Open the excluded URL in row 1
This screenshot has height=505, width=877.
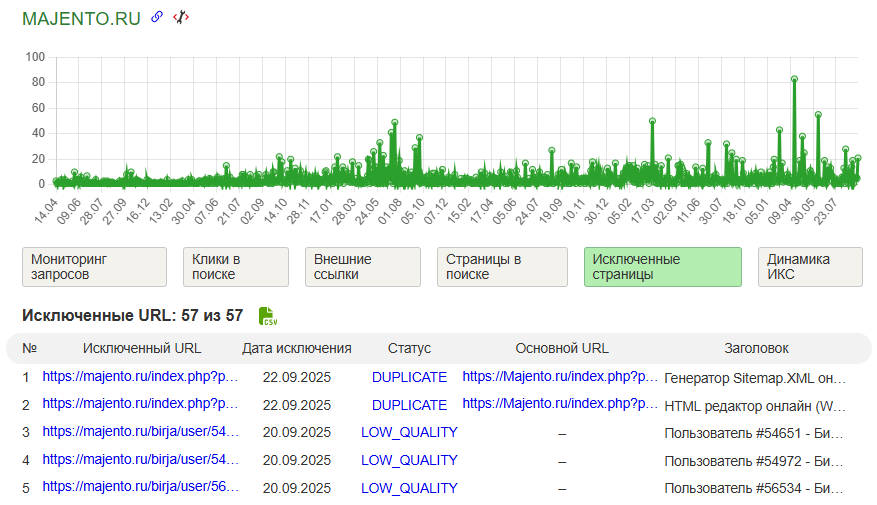click(x=140, y=378)
